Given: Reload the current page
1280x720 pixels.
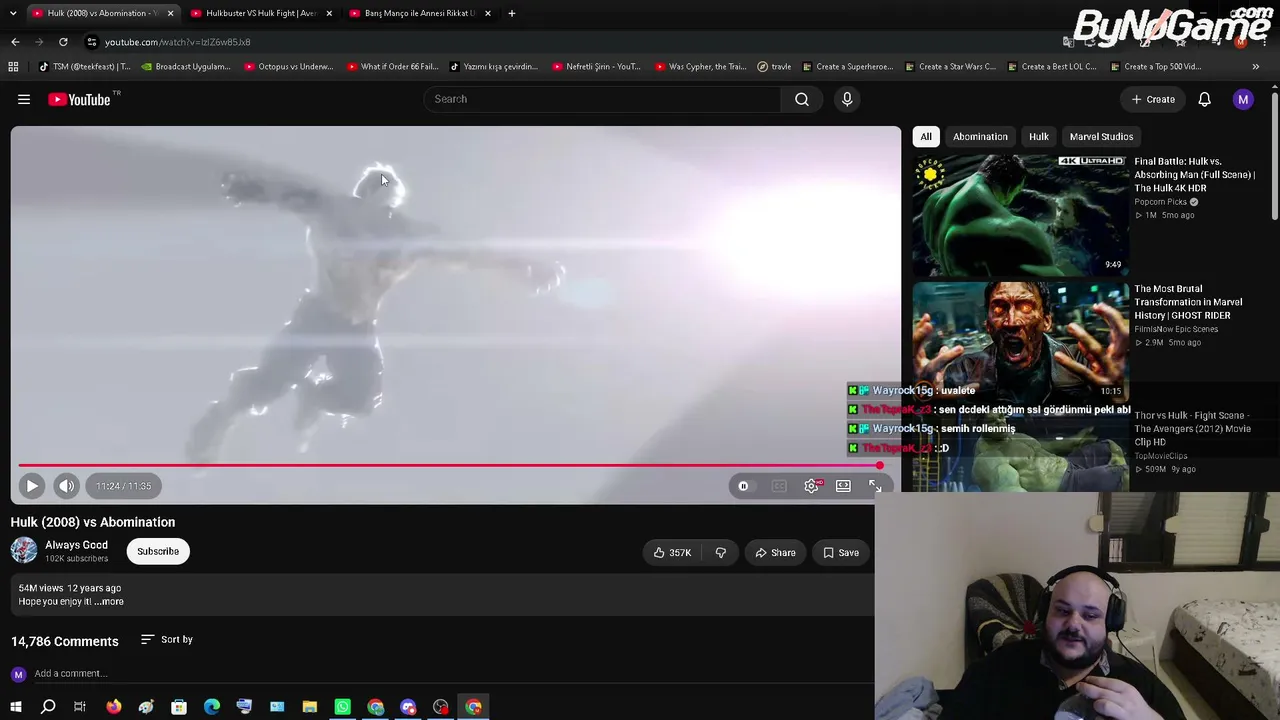Looking at the screenshot, I should coord(63,42).
